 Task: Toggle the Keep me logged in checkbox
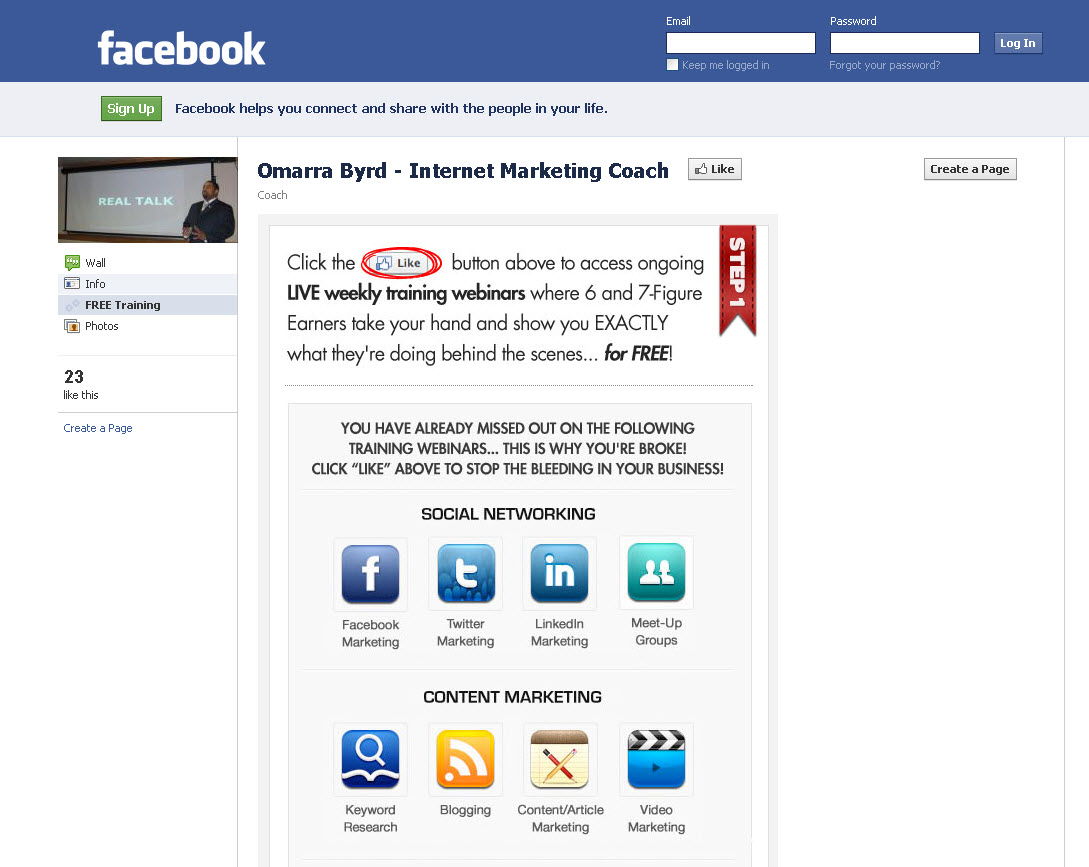coord(672,65)
